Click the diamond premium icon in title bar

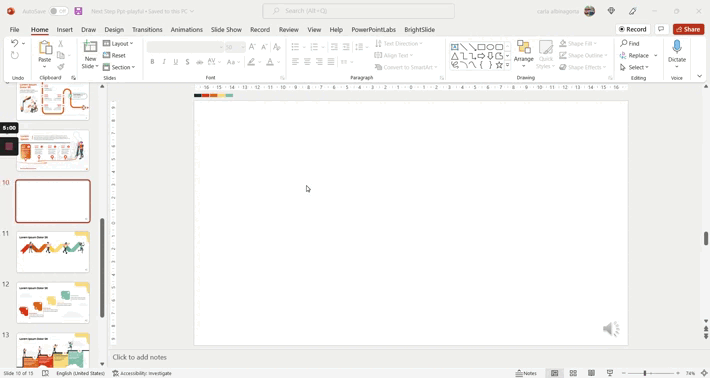pyautogui.click(x=611, y=11)
